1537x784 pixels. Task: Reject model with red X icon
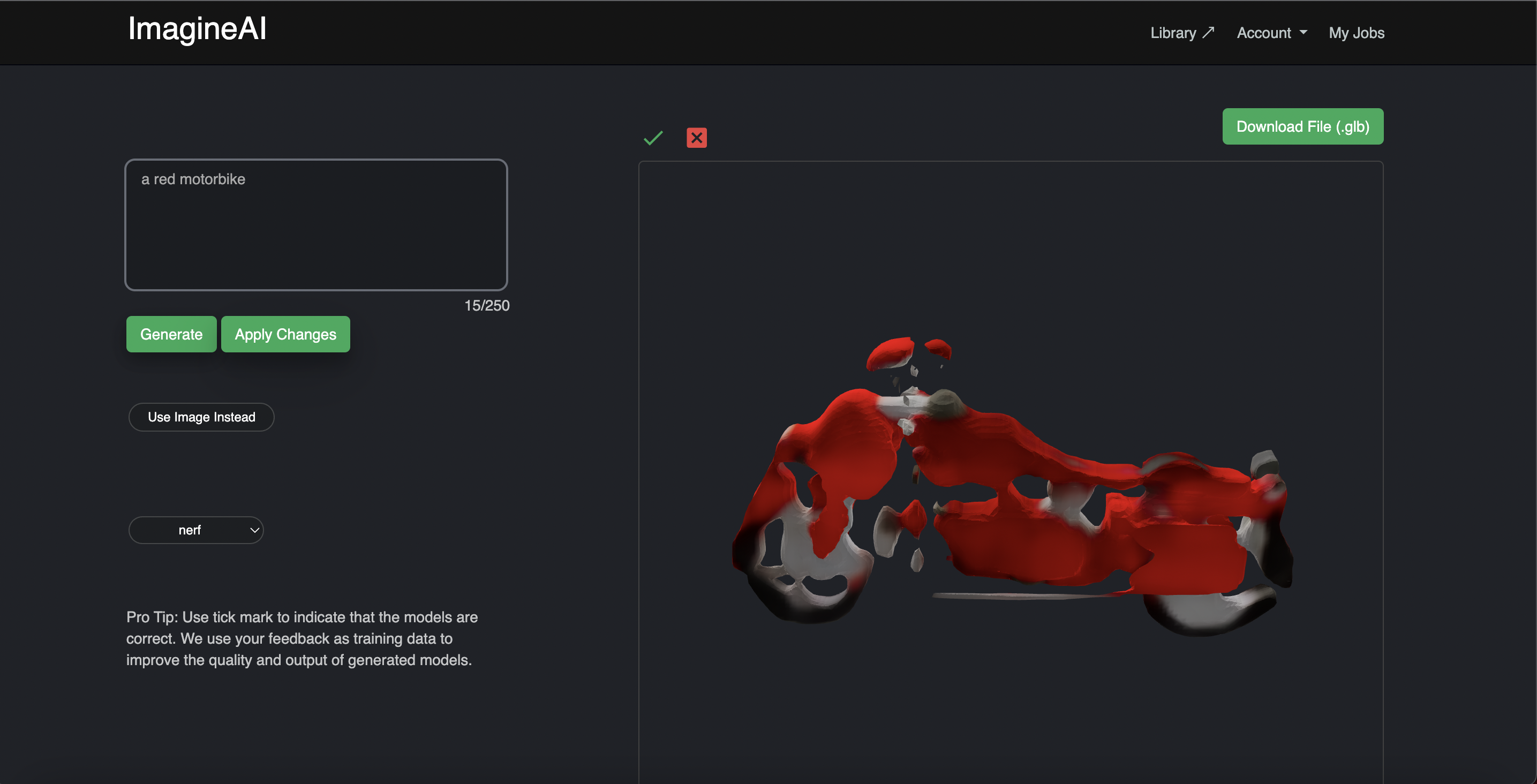click(x=696, y=138)
